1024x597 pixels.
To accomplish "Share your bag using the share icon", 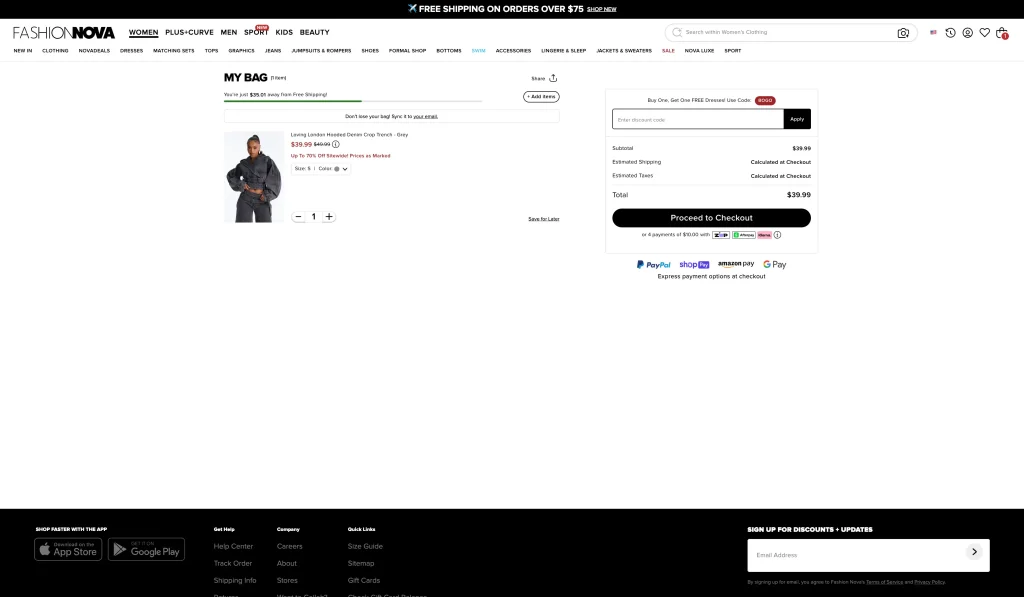I will 553,78.
